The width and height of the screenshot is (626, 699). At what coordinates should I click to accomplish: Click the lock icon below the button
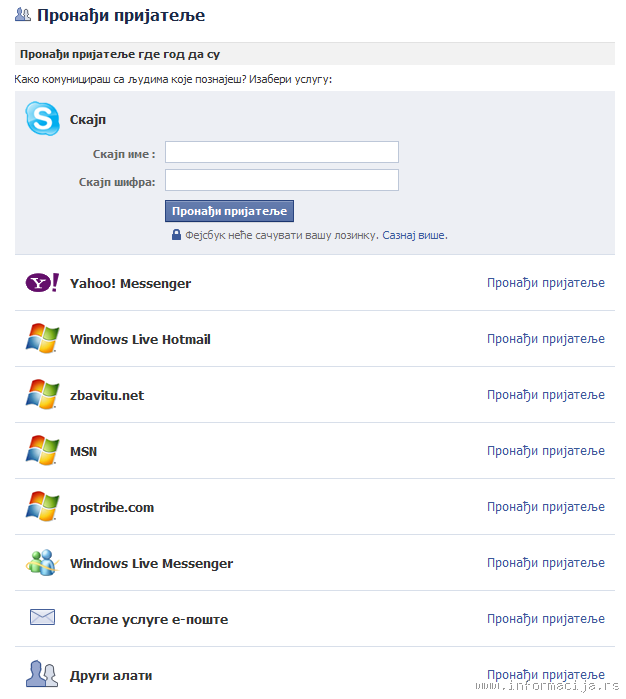pyautogui.click(x=177, y=235)
